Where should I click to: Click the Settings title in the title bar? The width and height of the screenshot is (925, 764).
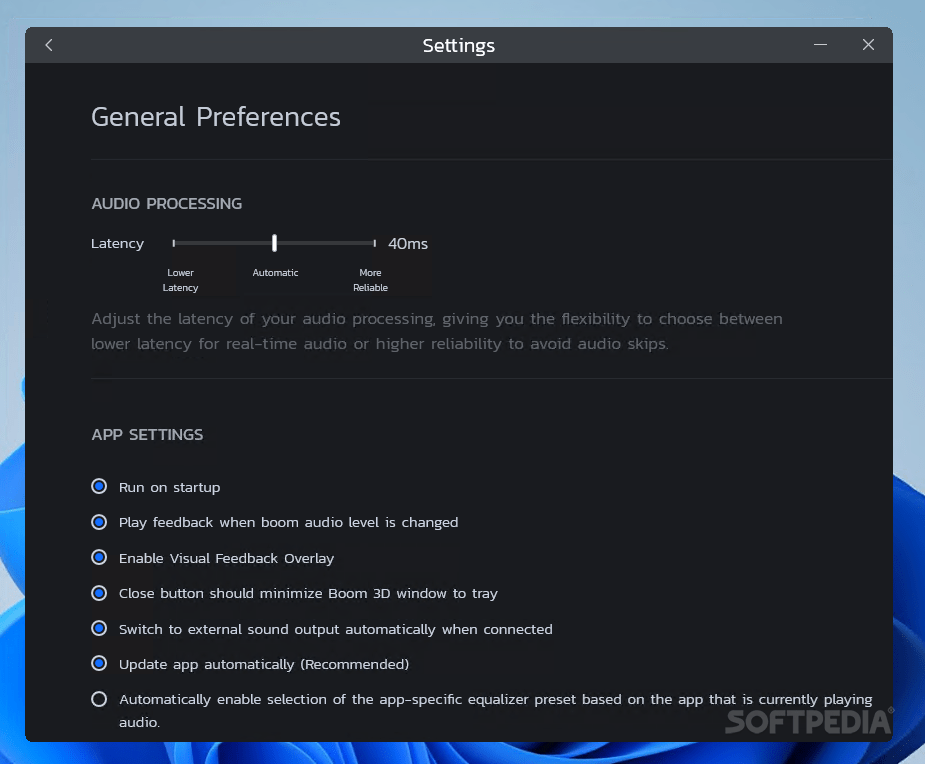tap(458, 45)
